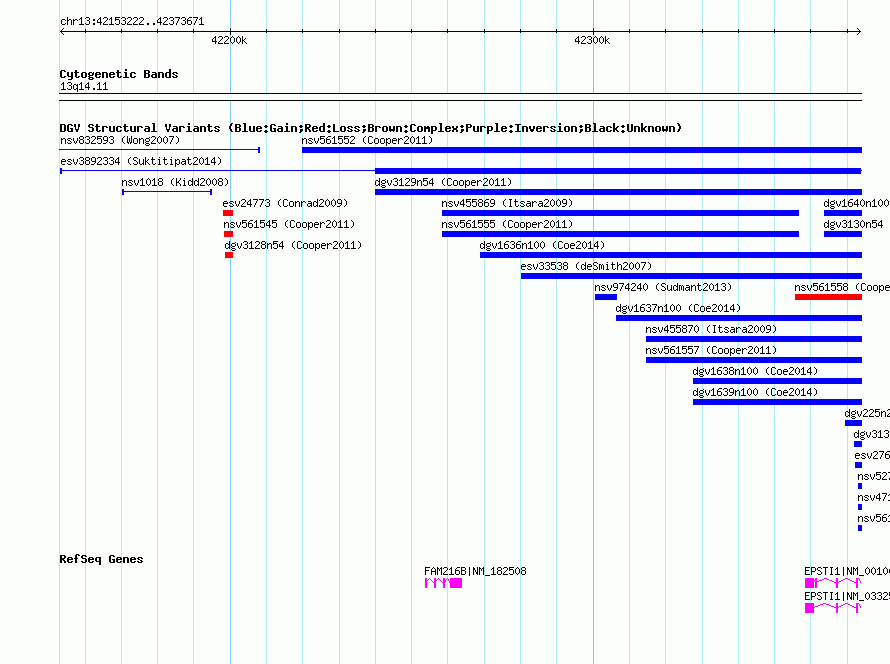The width and height of the screenshot is (890, 664).
Task: Select the dgv225n variant label
Action: tap(867, 413)
